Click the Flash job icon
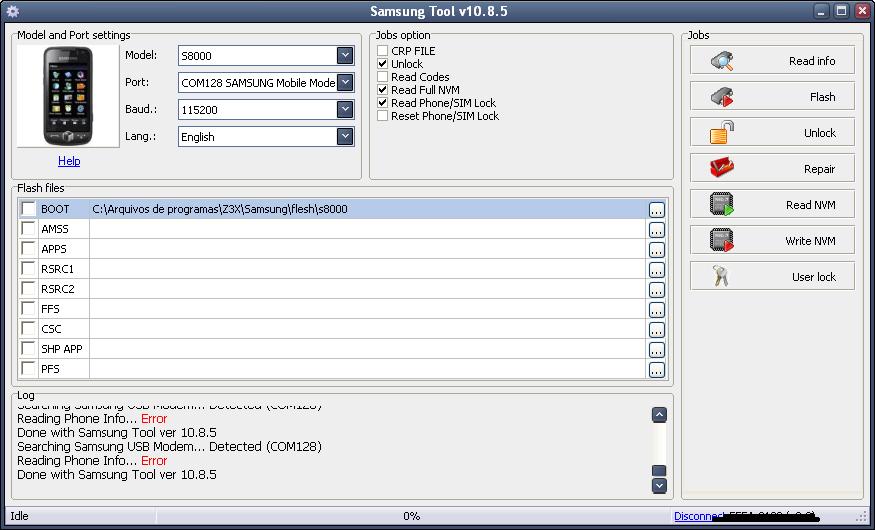875x530 pixels. [x=722, y=97]
